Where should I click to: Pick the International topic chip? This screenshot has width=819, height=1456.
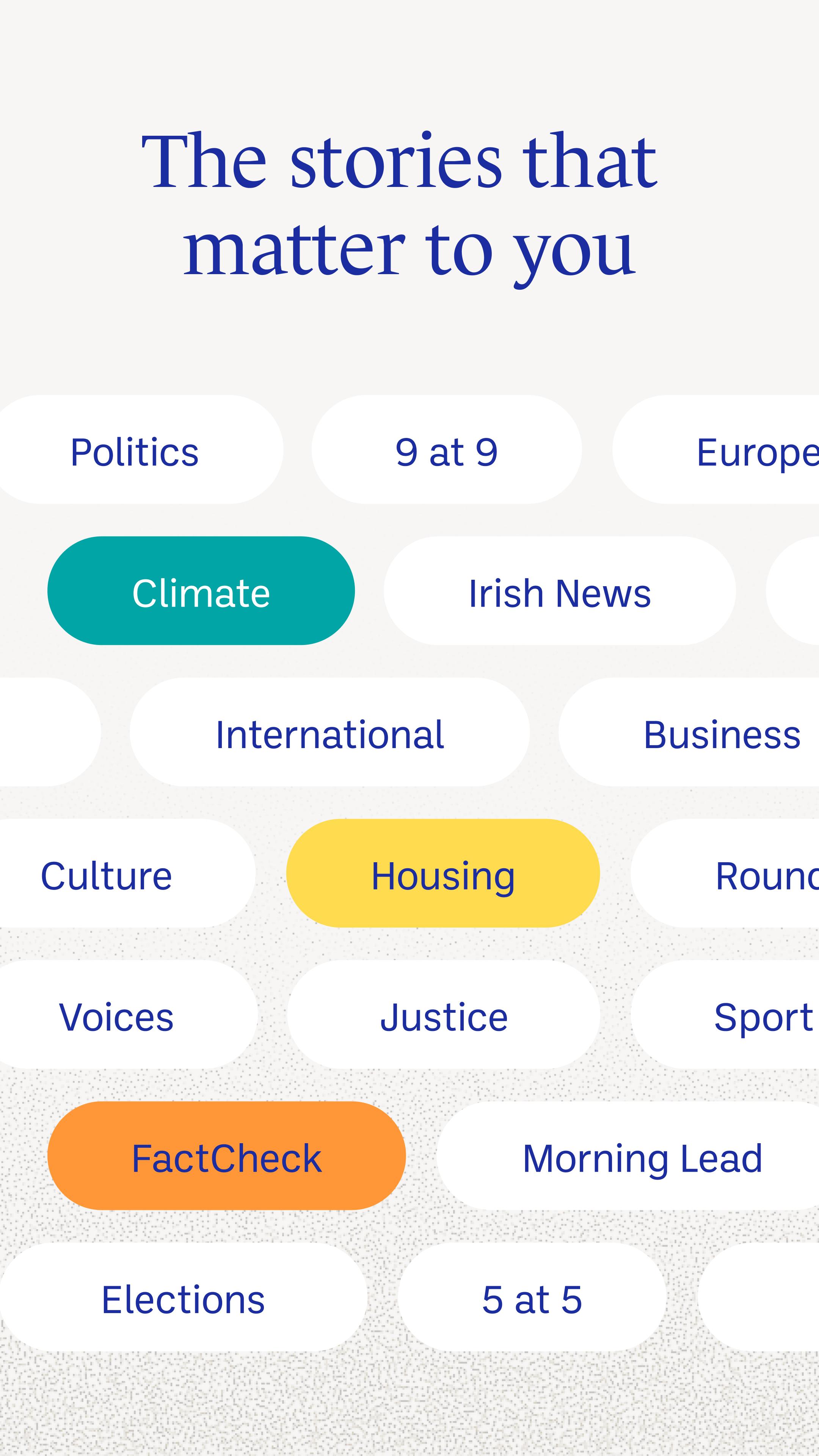(329, 732)
